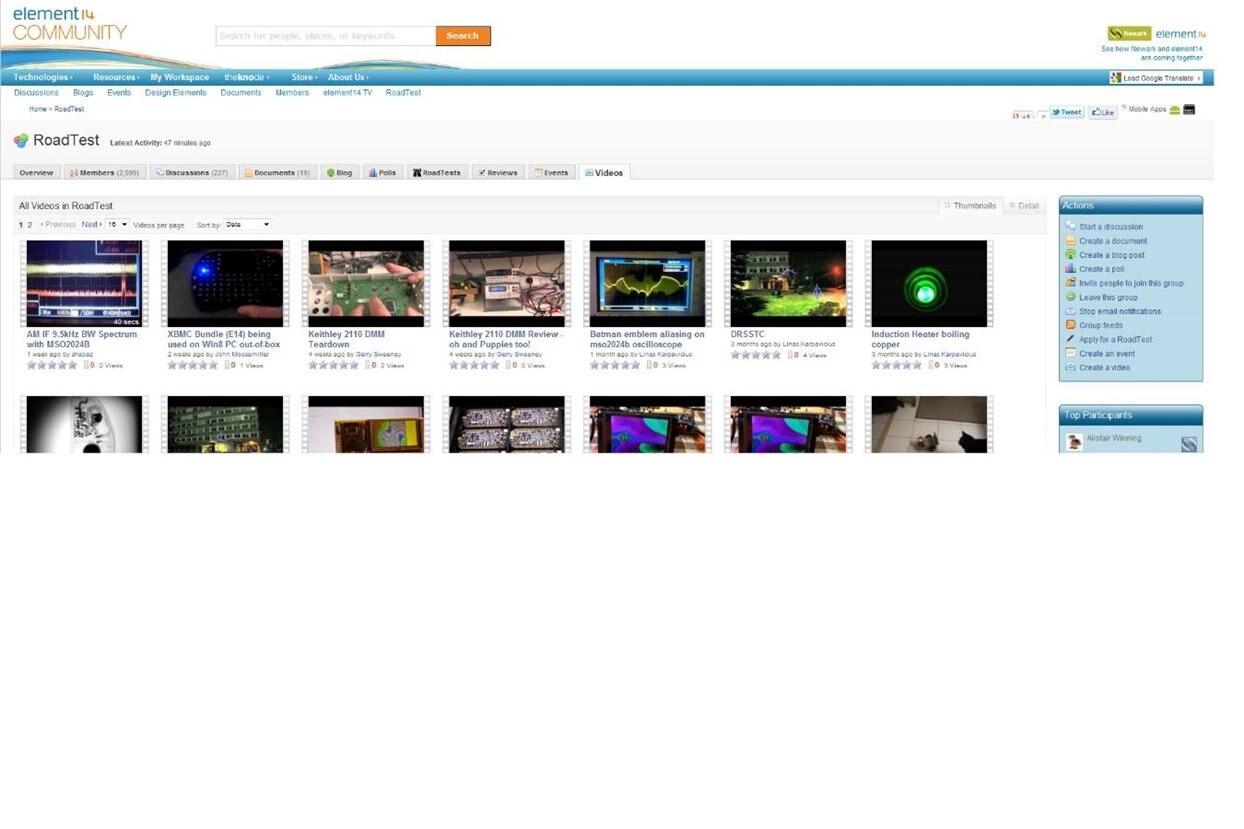Go to videos page 2
This screenshot has height=829, width=1244.
tap(30, 225)
